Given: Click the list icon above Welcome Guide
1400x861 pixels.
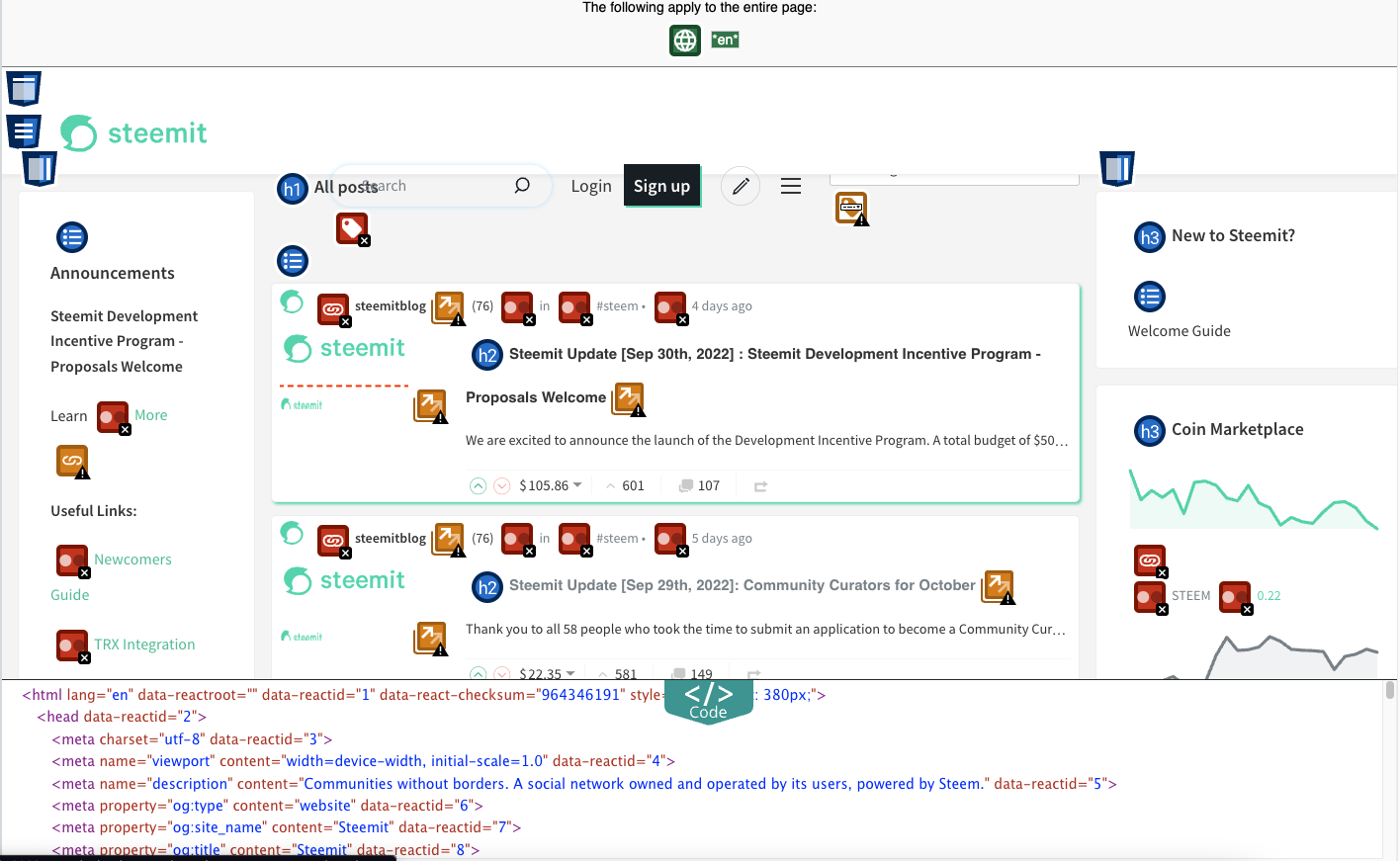Looking at the screenshot, I should click(1150, 297).
